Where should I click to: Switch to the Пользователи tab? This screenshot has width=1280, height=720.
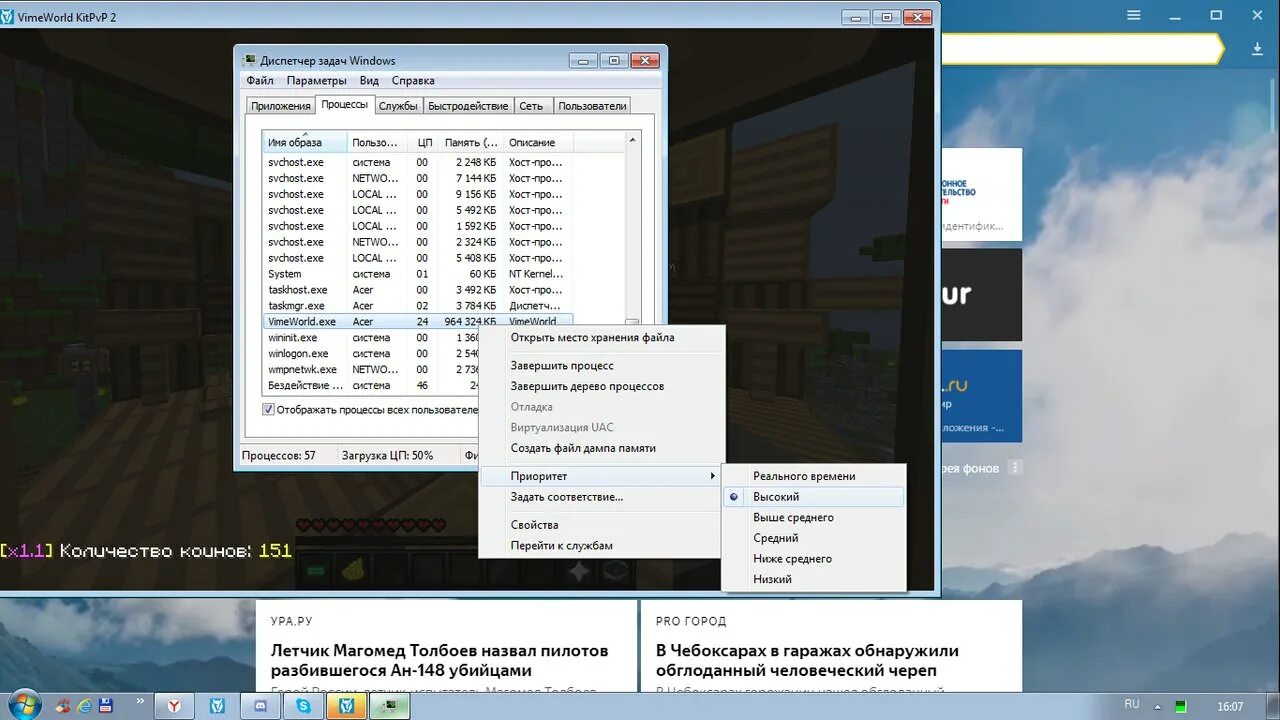pos(592,106)
